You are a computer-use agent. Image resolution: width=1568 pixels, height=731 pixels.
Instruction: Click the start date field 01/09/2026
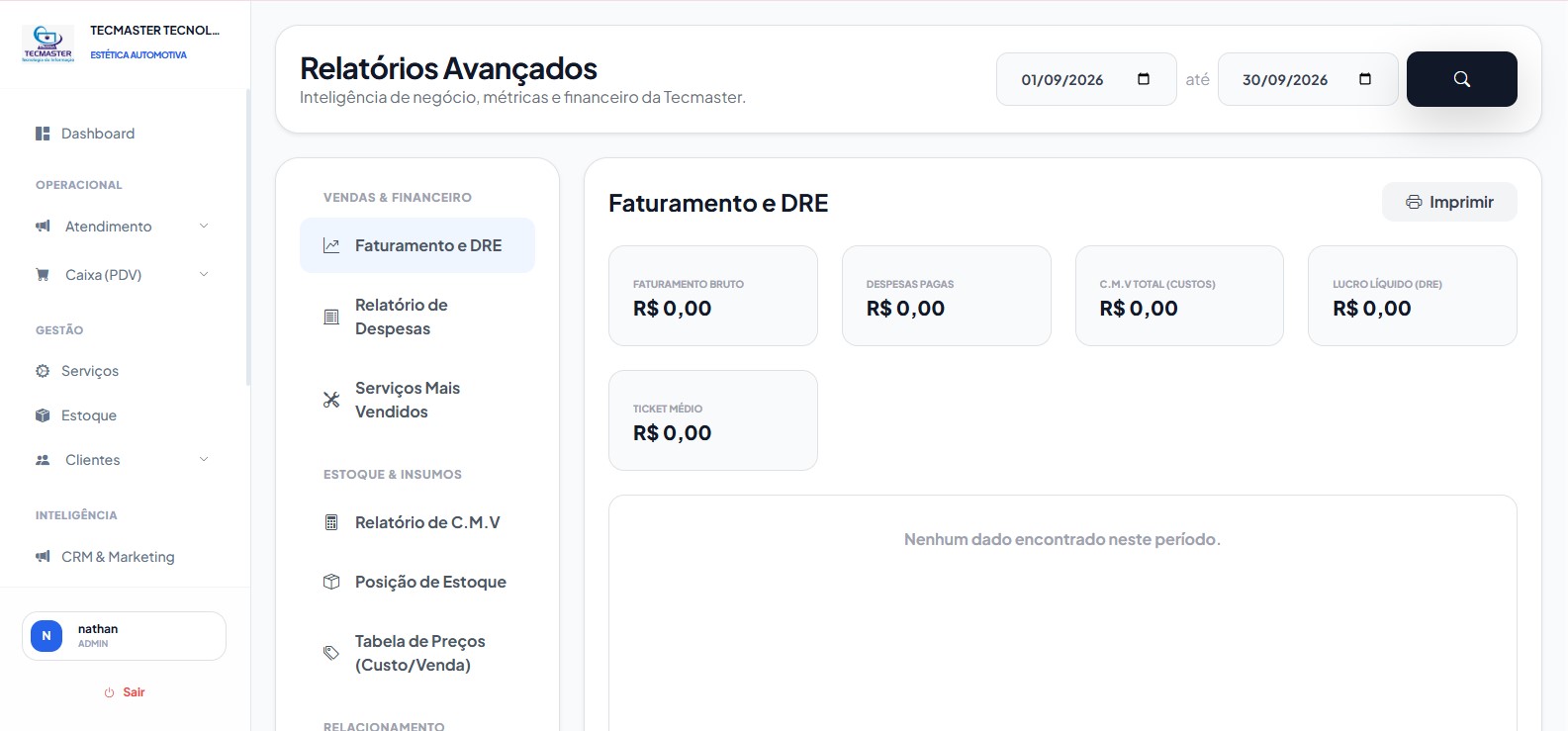[x=1086, y=79]
